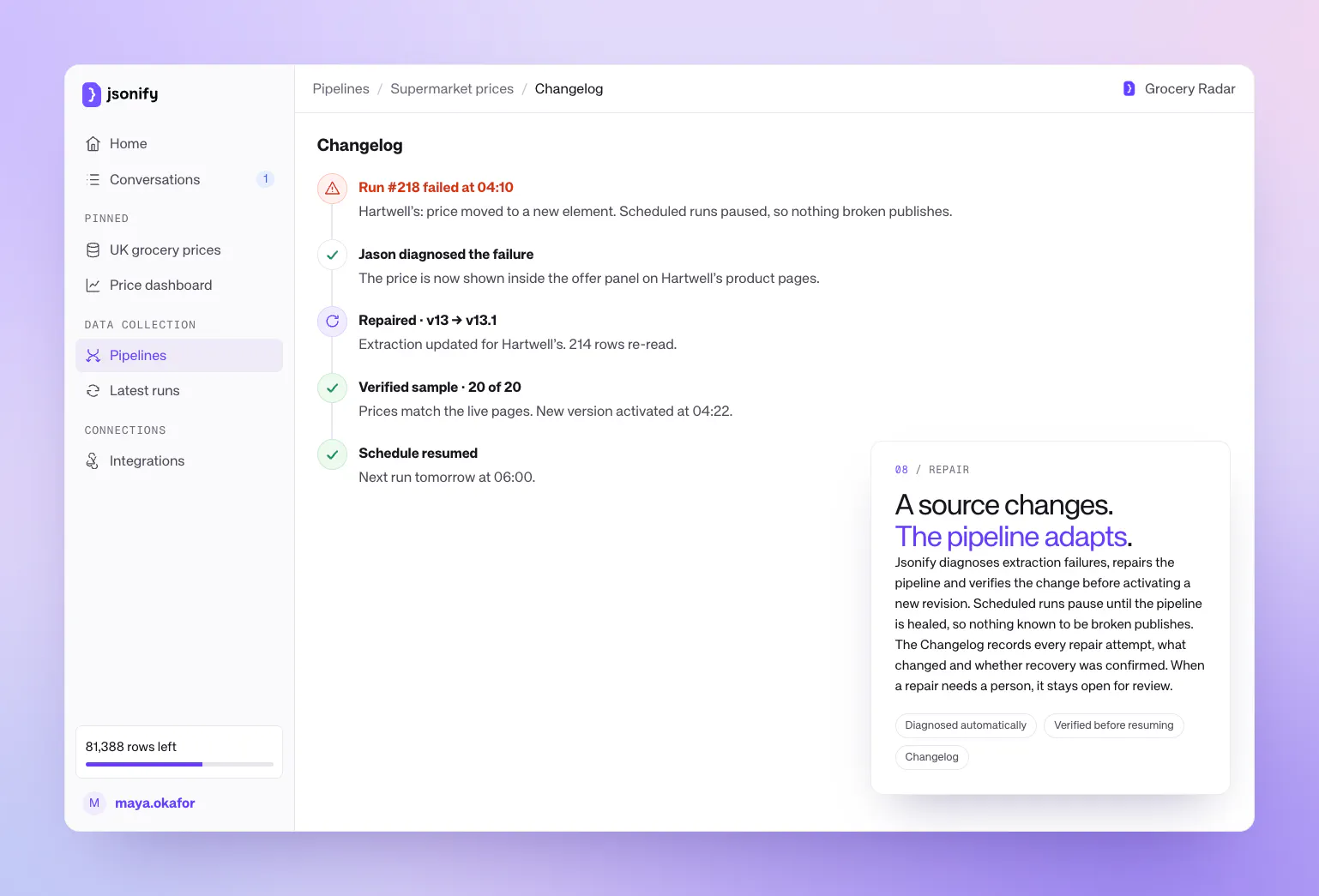Click the Extraction updated for Hartwell's text
Screen dimensions: 1319x896
[x=517, y=345]
